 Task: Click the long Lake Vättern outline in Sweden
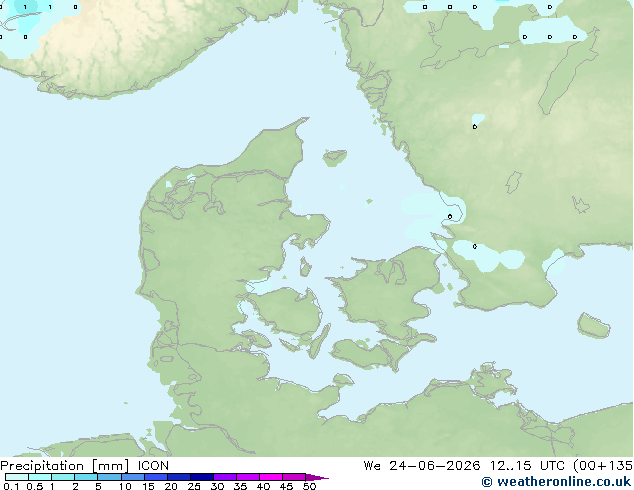point(568,71)
